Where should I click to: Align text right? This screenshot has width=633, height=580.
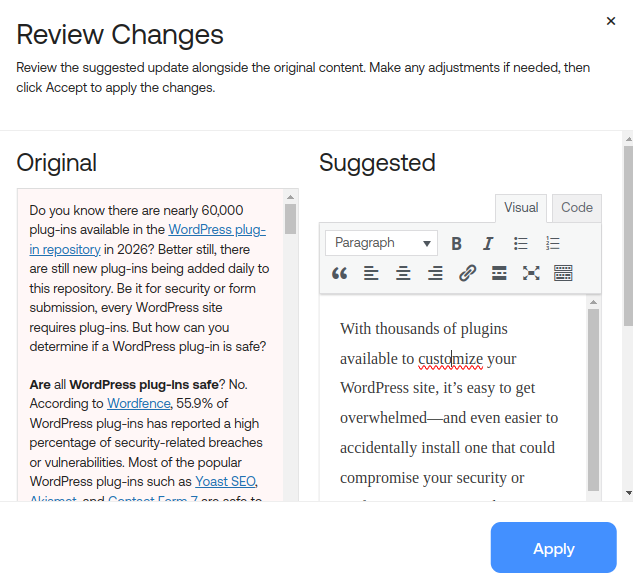(x=435, y=273)
